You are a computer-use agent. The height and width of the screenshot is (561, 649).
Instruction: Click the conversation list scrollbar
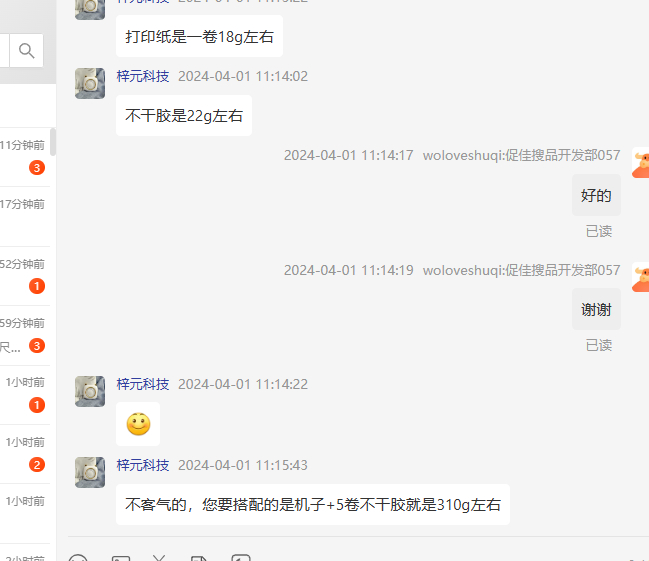tap(53, 142)
